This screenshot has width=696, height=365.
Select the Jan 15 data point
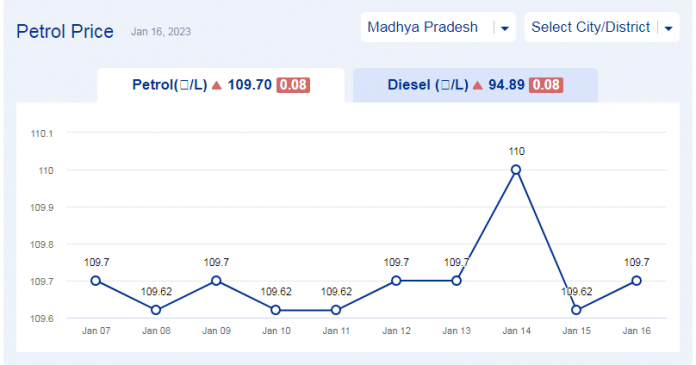pos(576,310)
